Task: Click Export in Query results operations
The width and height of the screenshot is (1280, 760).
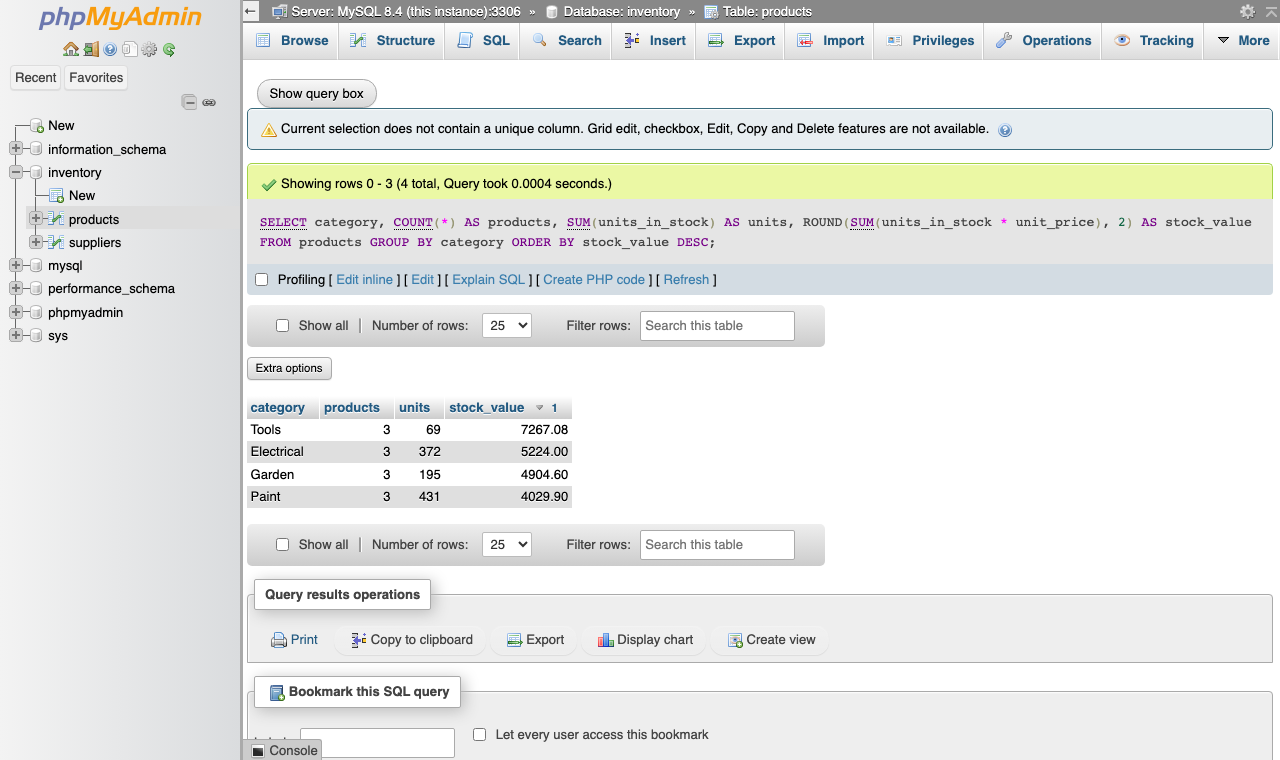Action: click(535, 640)
